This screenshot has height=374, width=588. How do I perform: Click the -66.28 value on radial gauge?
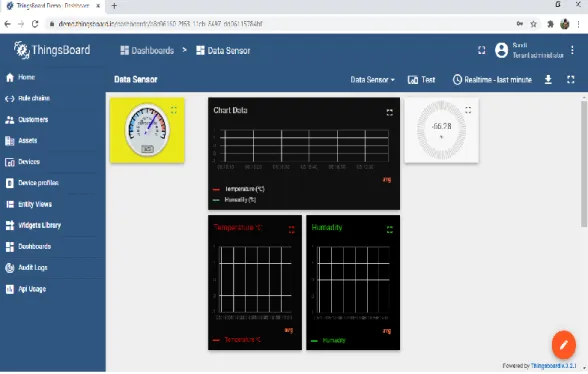(442, 126)
